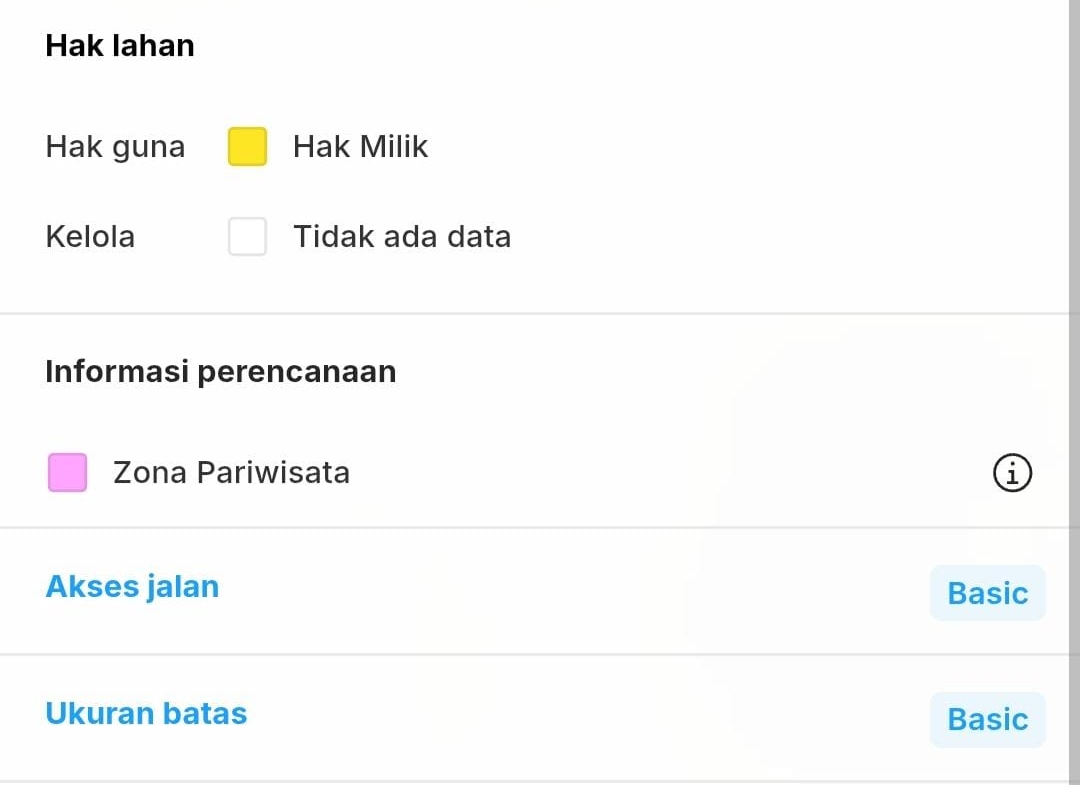
Task: Tap the word Pariwisata in the zone label
Action: 273,472
